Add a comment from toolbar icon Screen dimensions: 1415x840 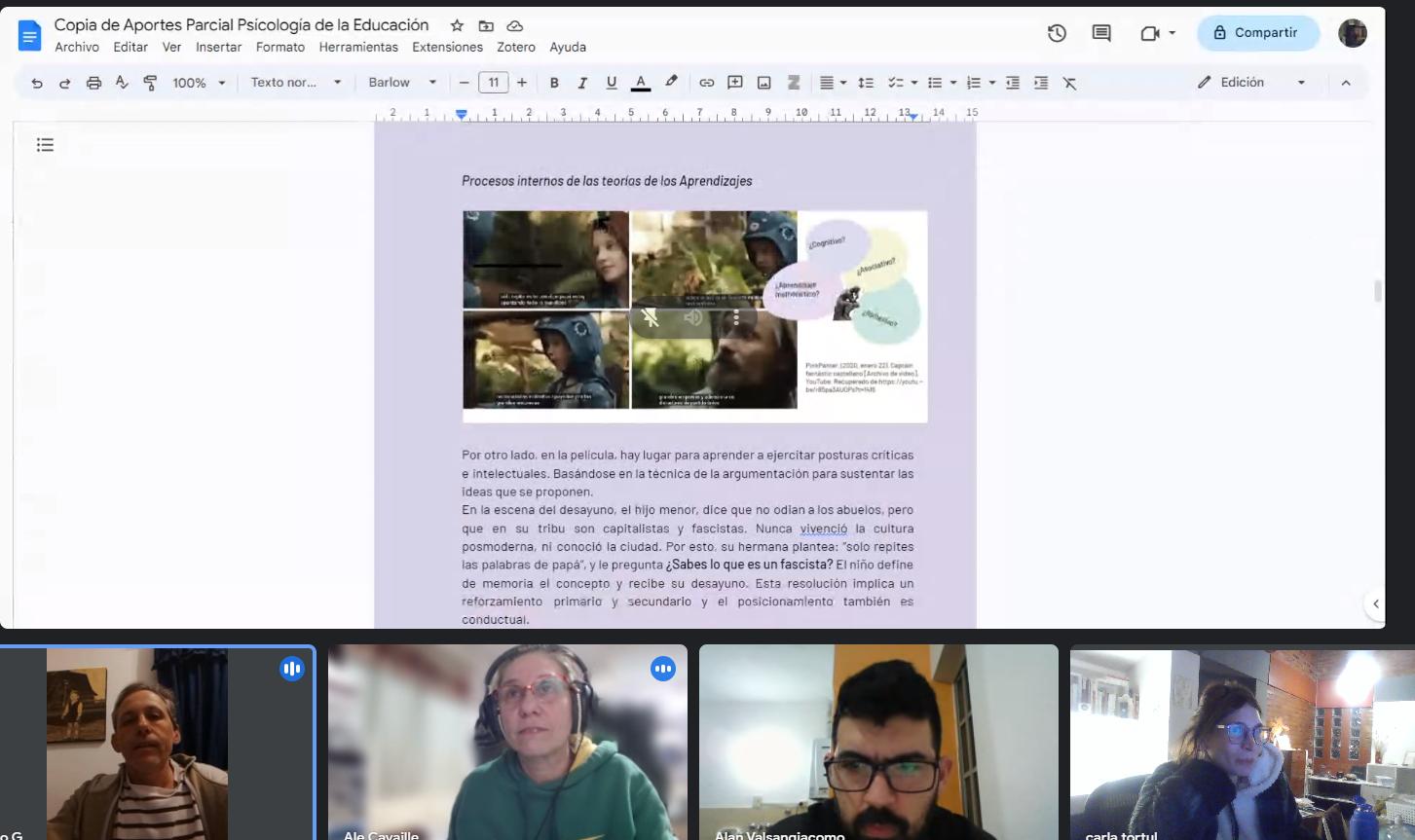point(735,83)
